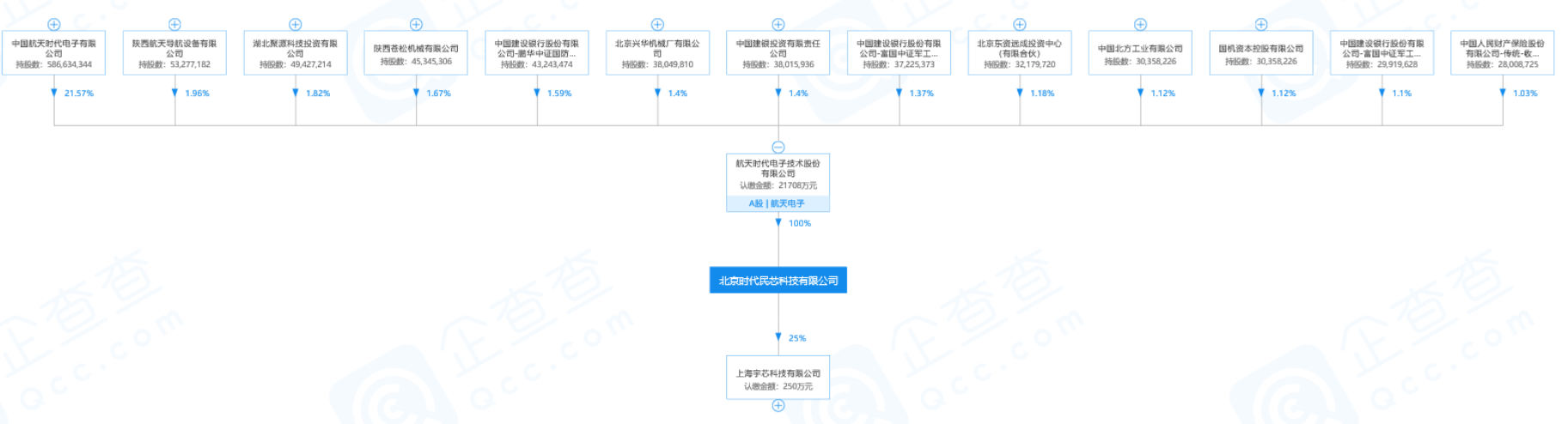Click the 1.03% shareholding label
The image size is (1568, 424).
(1526, 94)
